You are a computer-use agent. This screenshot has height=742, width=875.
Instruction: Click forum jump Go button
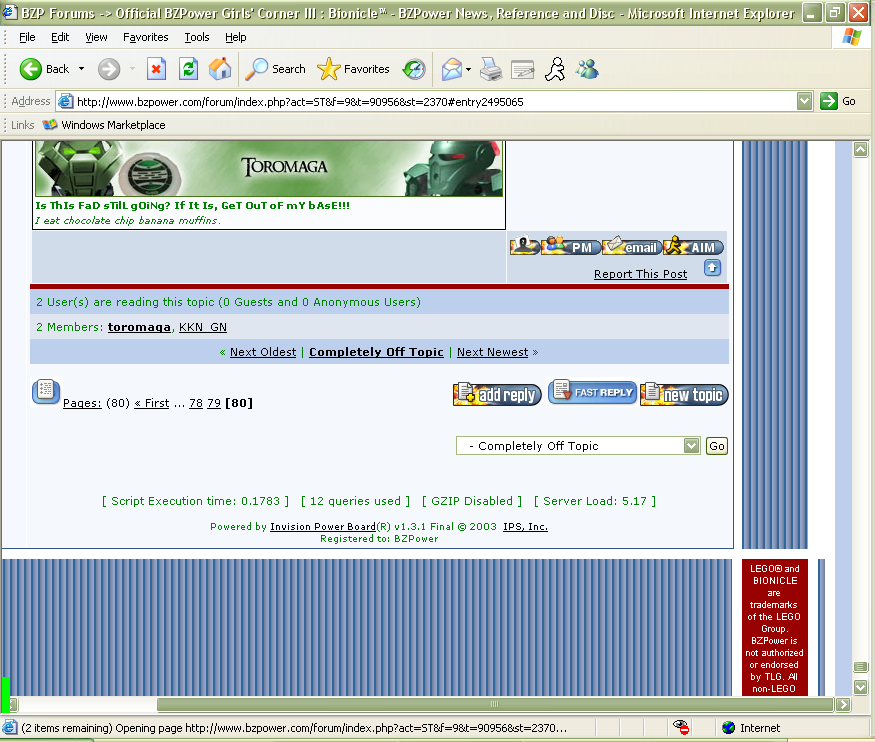[x=717, y=446]
